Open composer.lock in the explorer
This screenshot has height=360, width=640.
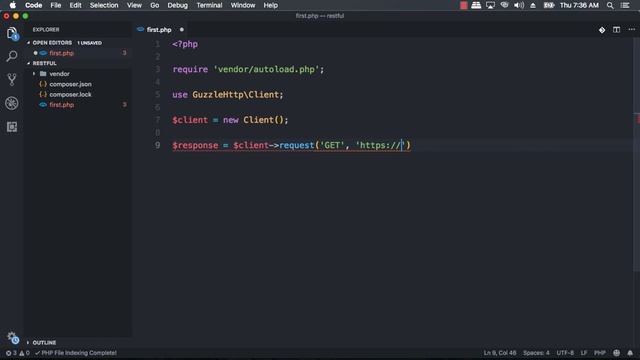point(70,94)
